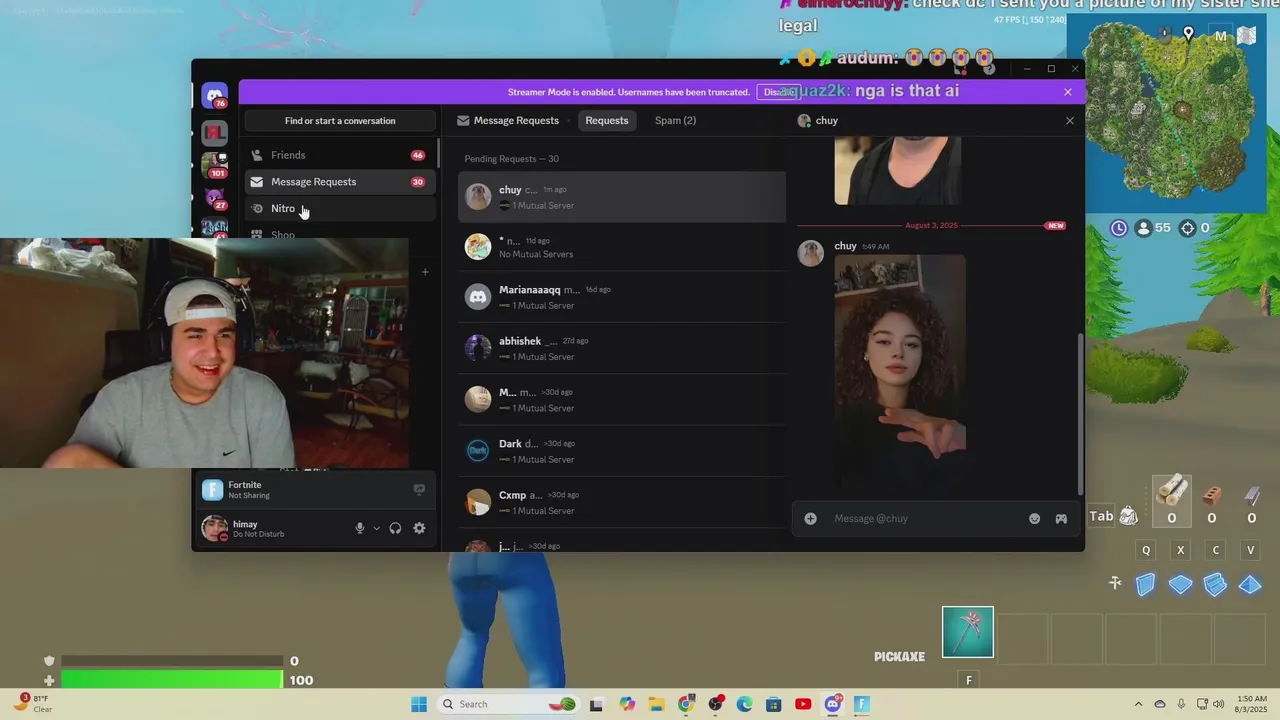Toggle microphone mute in user panel
1280x720 pixels.
pos(360,529)
